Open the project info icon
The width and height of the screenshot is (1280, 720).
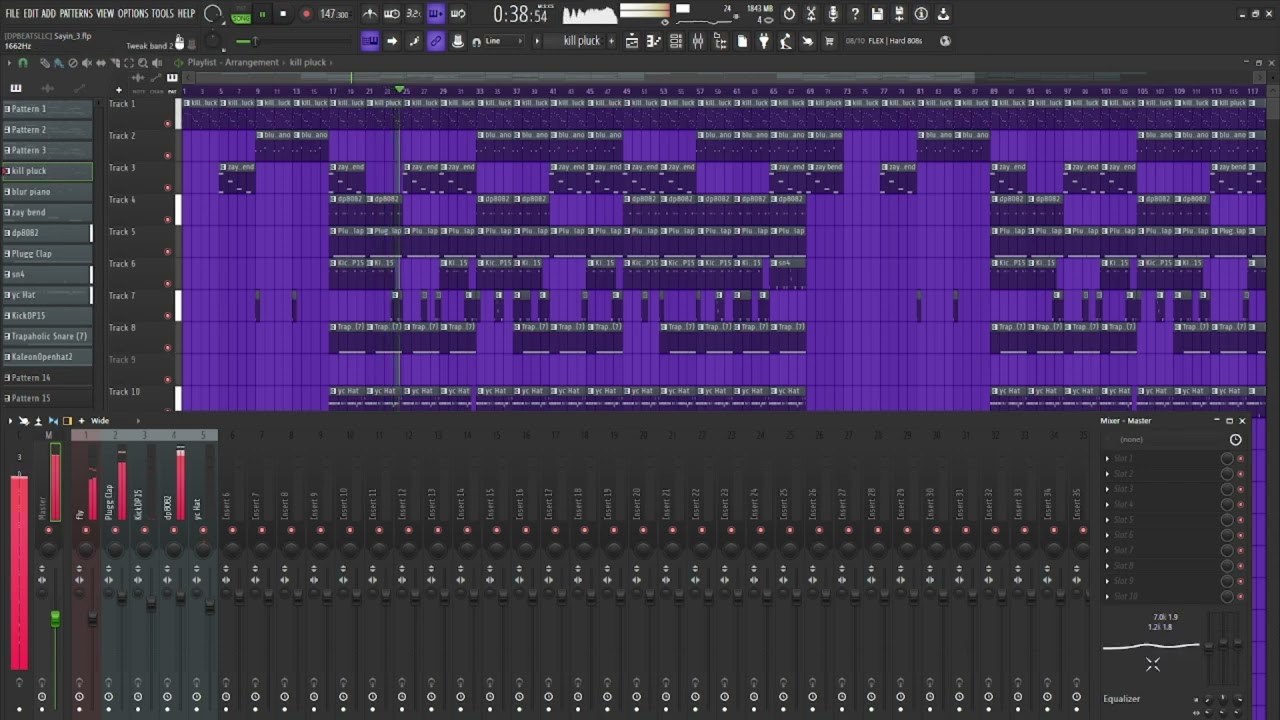click(x=921, y=14)
